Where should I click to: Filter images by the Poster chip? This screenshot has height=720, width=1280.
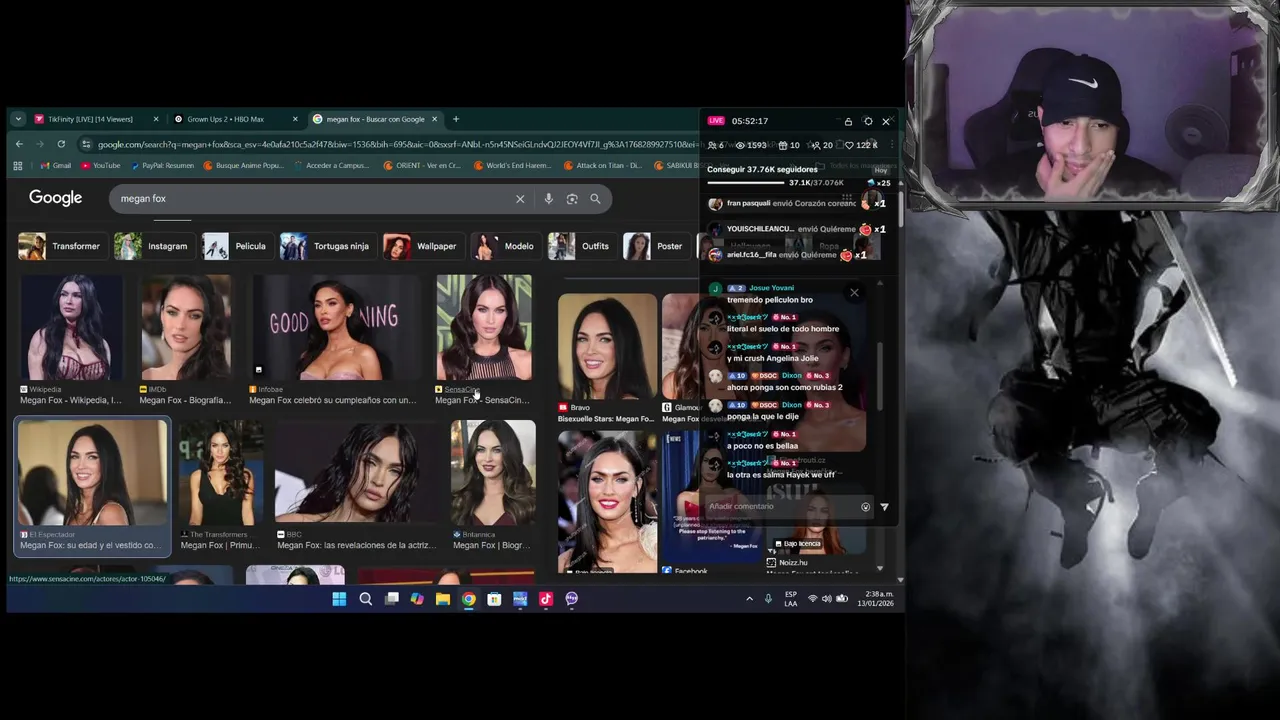[x=656, y=246]
